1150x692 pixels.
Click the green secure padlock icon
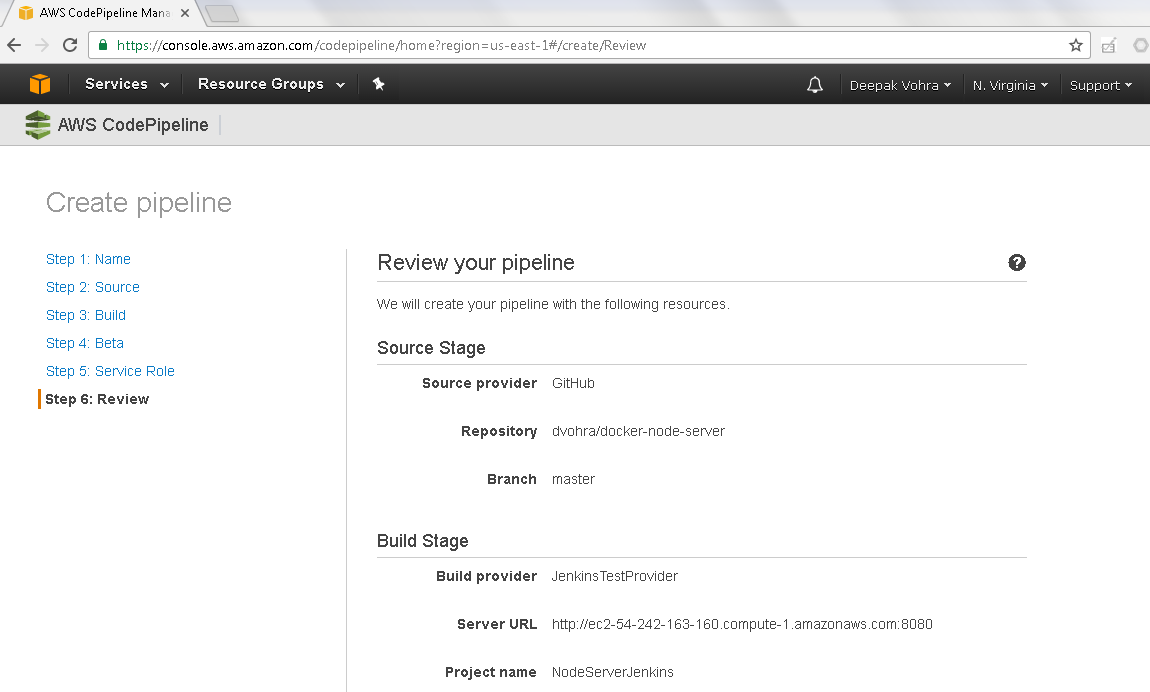point(103,45)
